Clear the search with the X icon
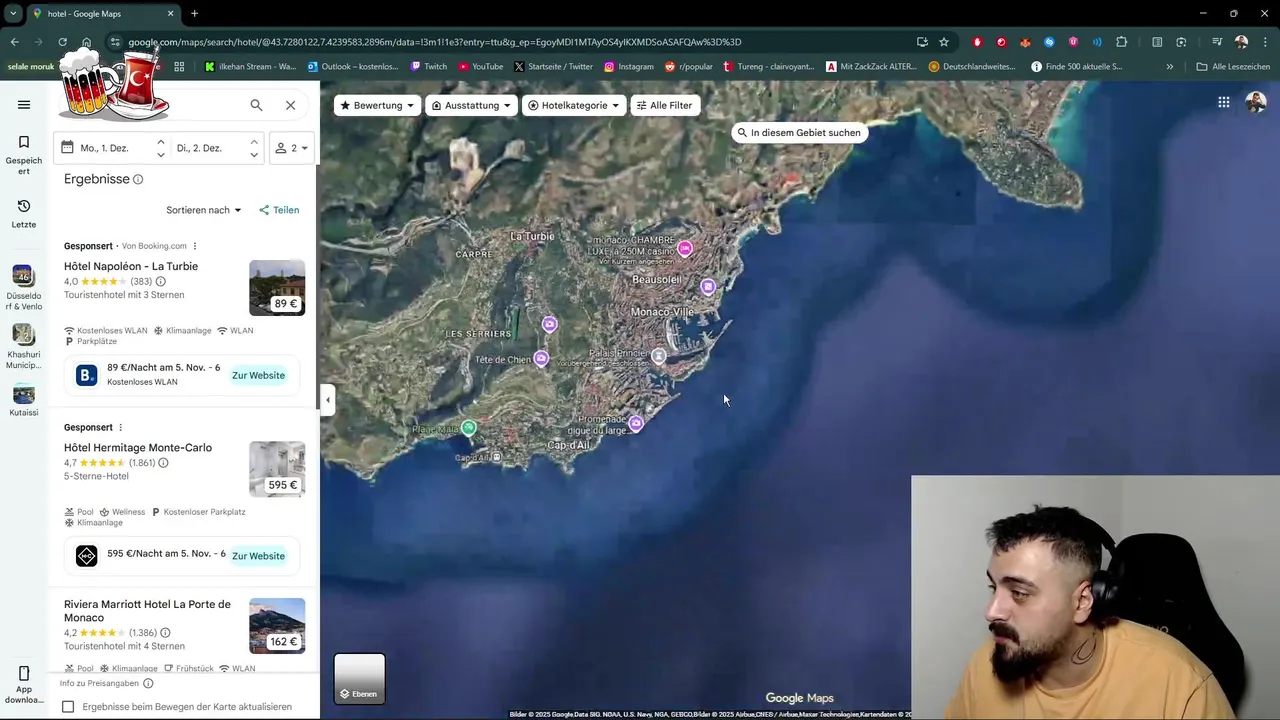This screenshot has width=1280, height=720. (290, 105)
